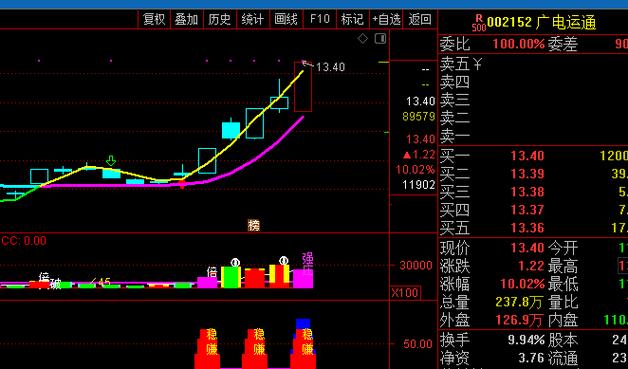Viewport: 628px width, 369px height.
Task: Select the latest red limit-up candlestick
Action: coord(303,87)
